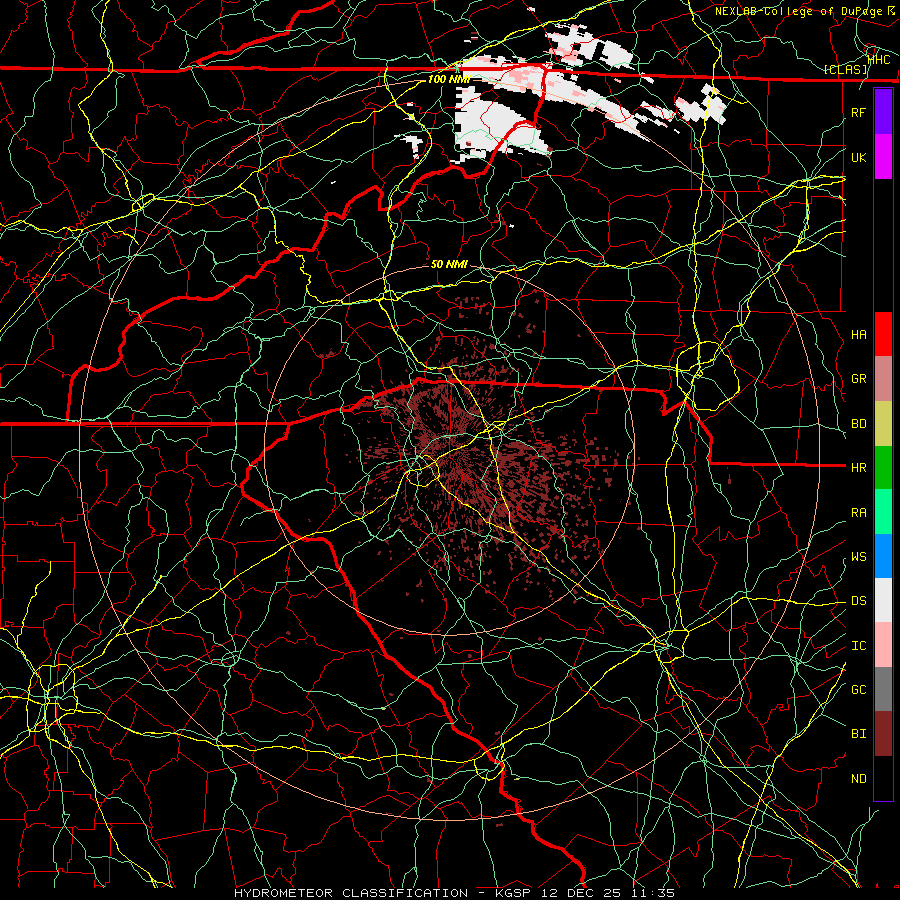Click the GR graupel color swatch
The width and height of the screenshot is (900, 900).
(883, 379)
